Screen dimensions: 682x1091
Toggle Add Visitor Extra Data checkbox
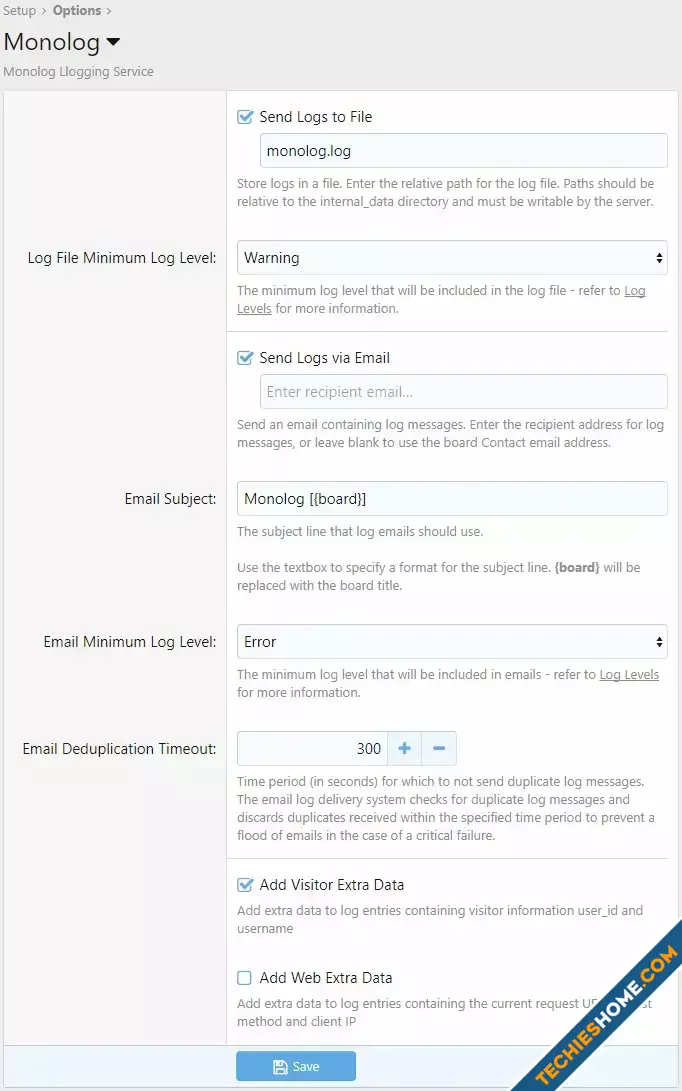click(x=245, y=885)
